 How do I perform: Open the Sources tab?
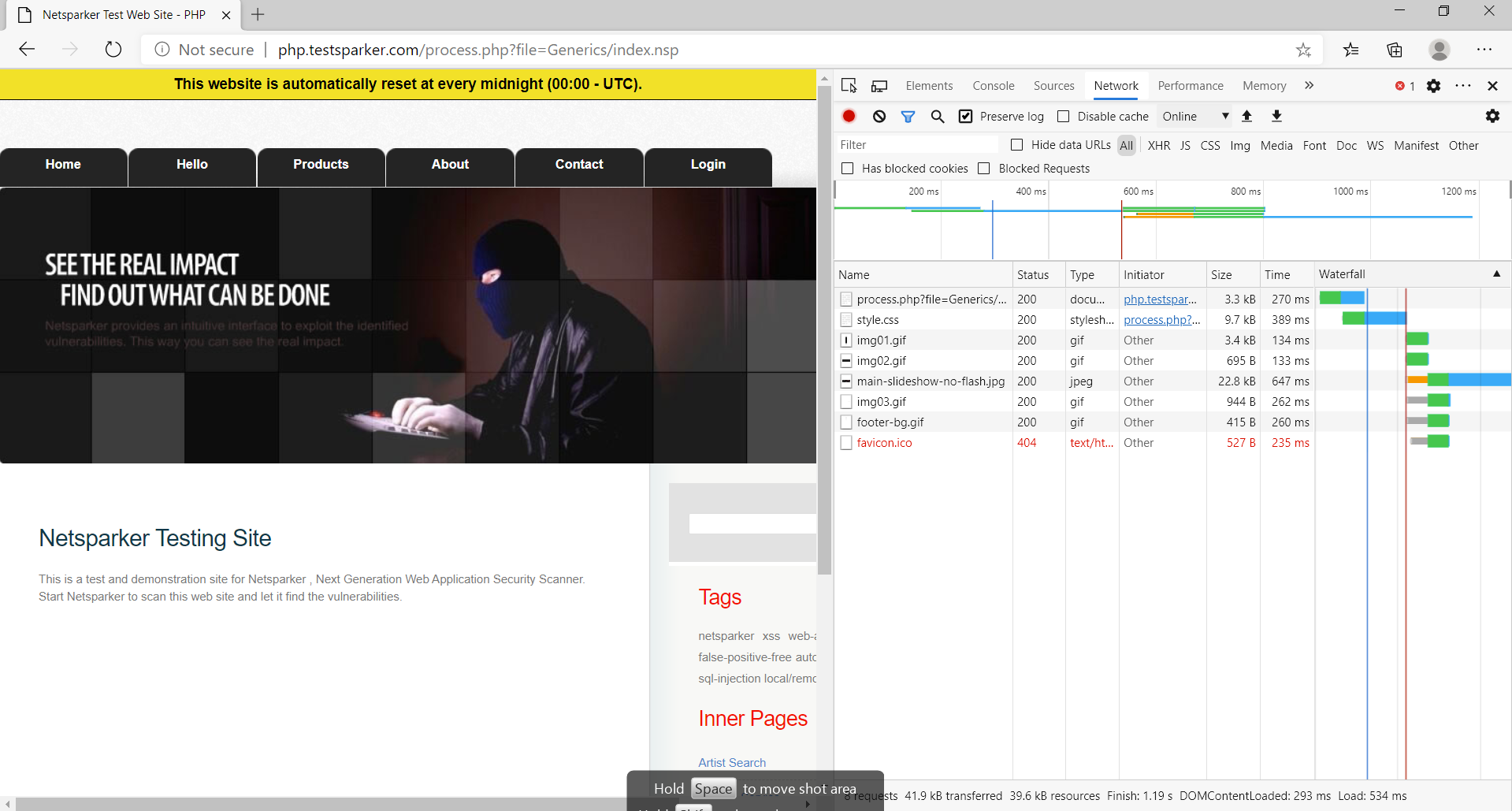pos(1053,86)
